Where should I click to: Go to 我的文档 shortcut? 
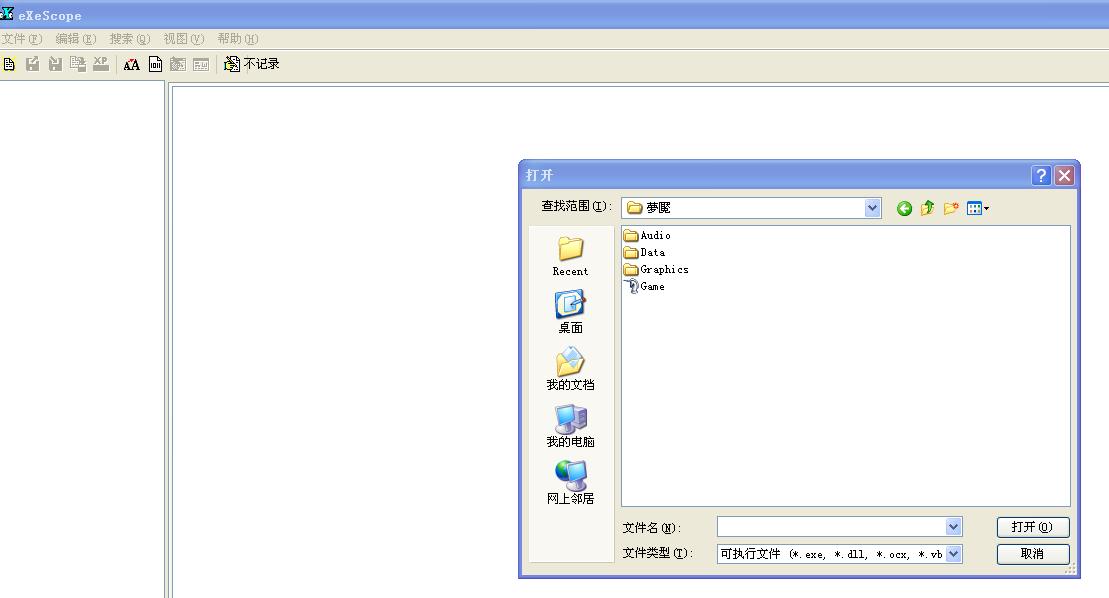tap(570, 369)
